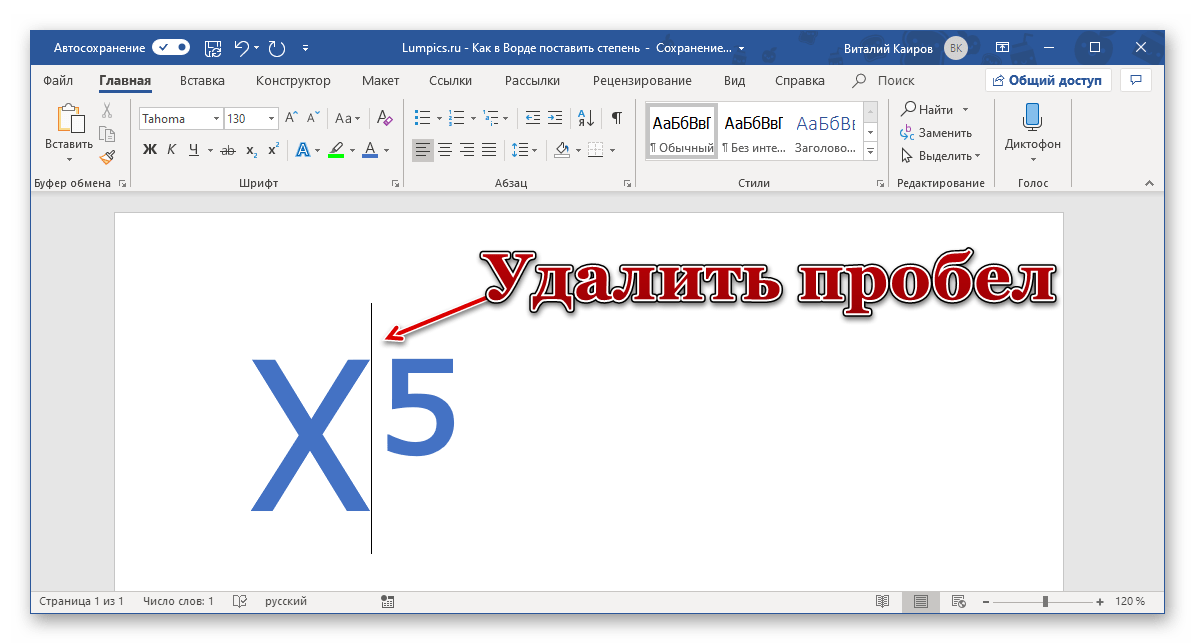Increase font size with A-up icon

pyautogui.click(x=291, y=117)
